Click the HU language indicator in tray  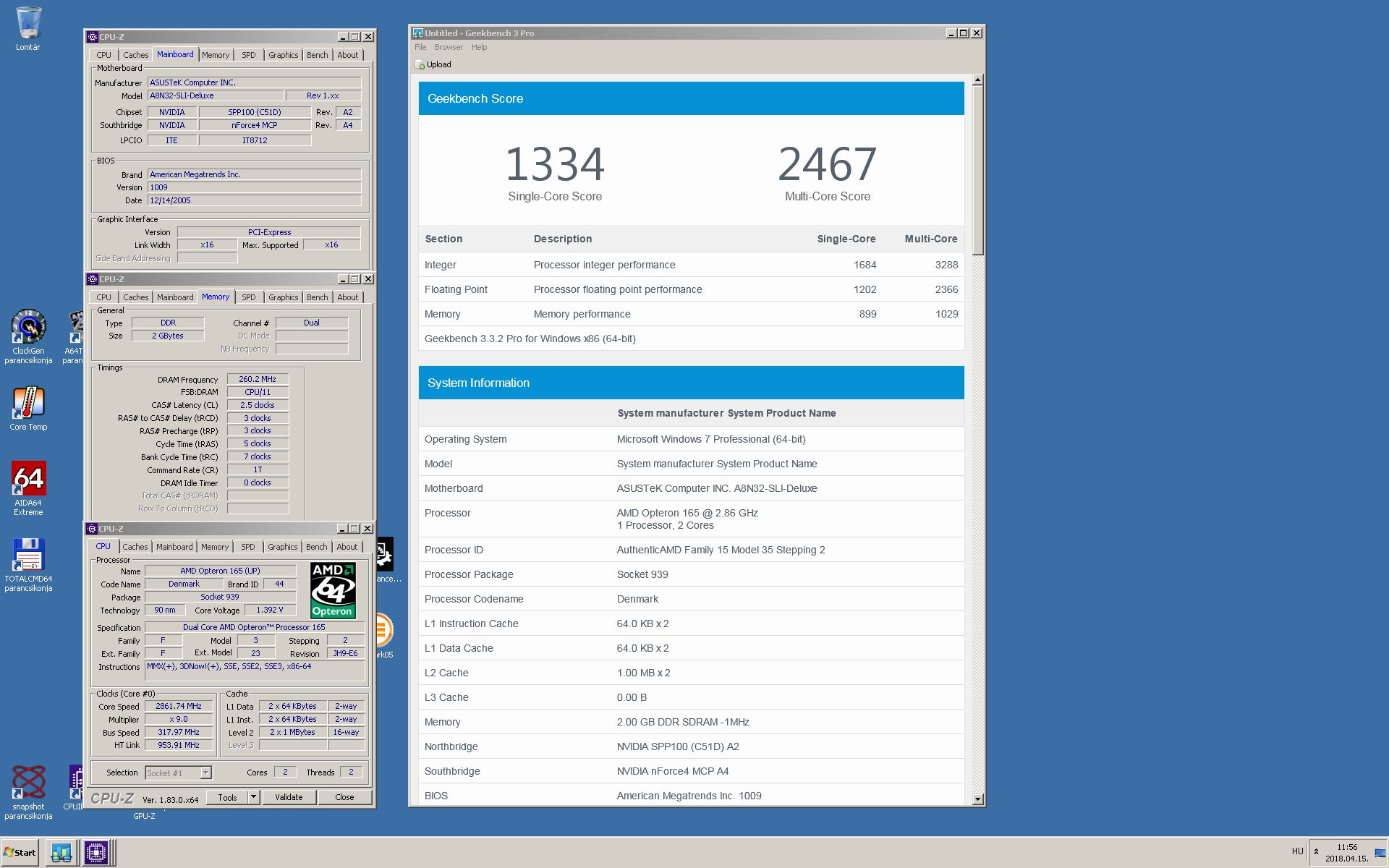coord(1297,851)
